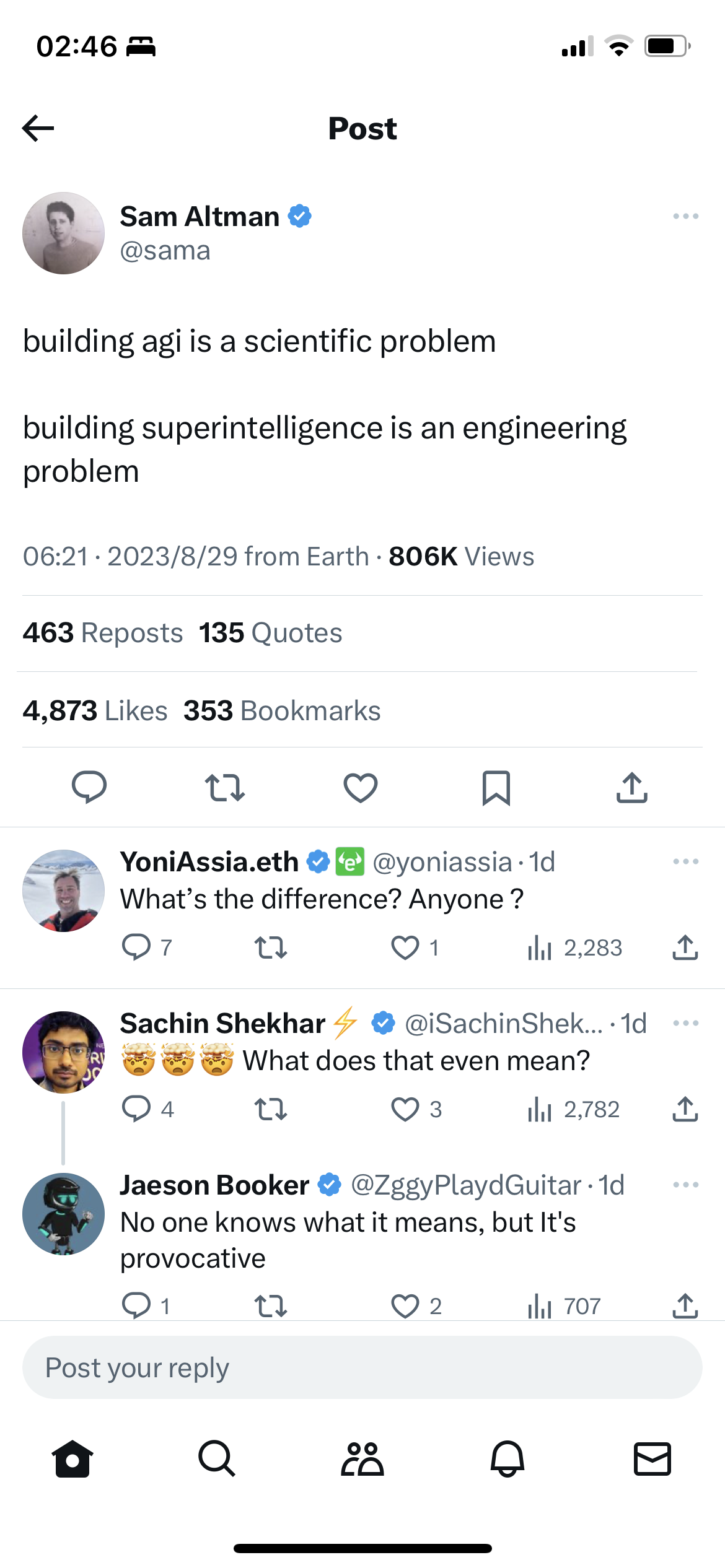Open the Messages envelope tab
This screenshot has width=725, height=1568.
point(652,1458)
